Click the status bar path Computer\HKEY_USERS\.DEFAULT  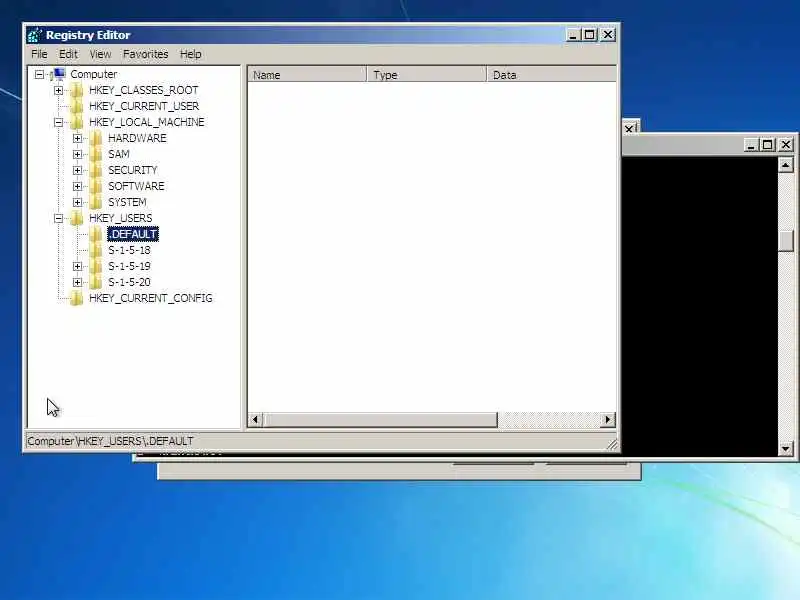point(110,441)
